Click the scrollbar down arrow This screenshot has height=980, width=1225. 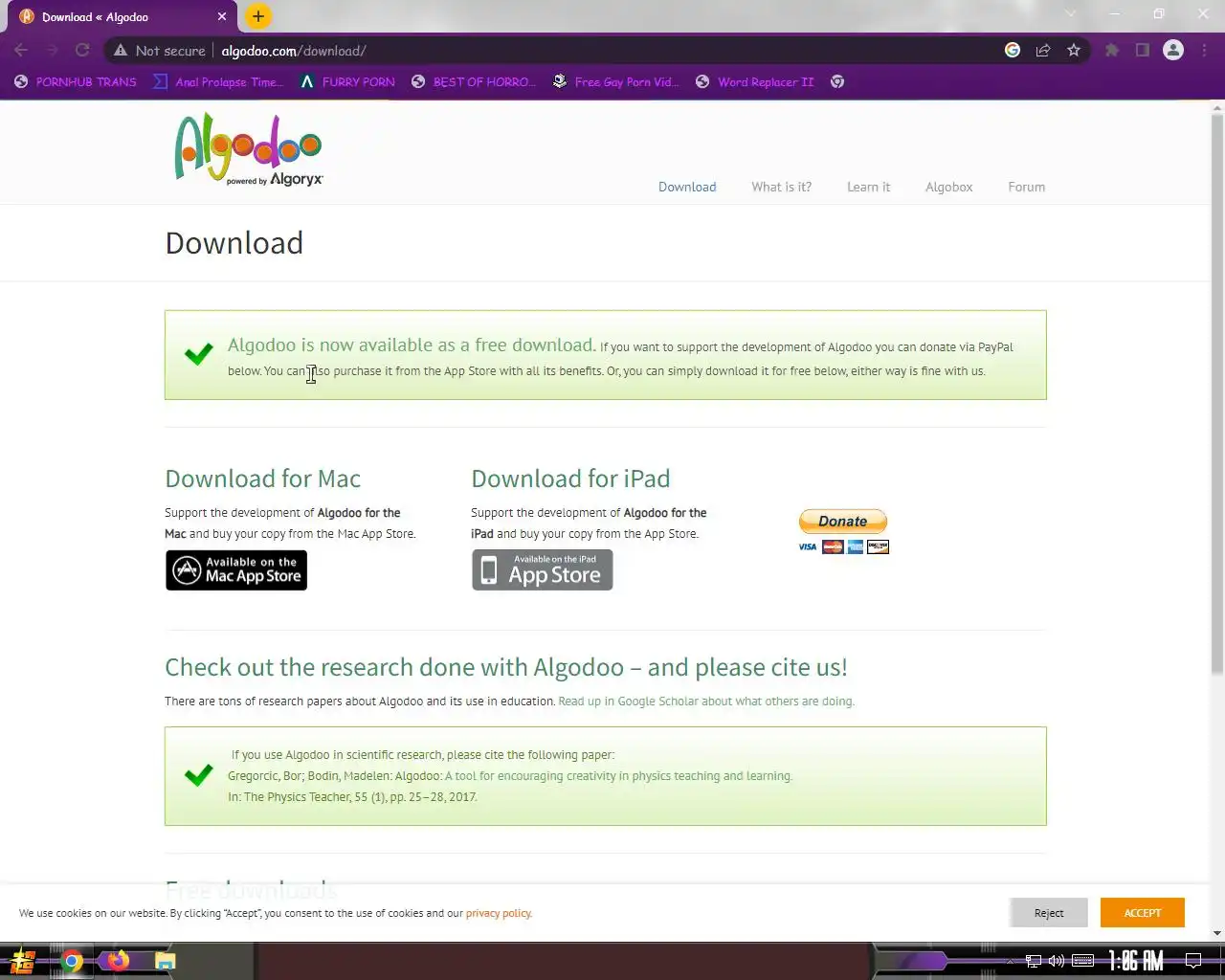coord(1217,933)
